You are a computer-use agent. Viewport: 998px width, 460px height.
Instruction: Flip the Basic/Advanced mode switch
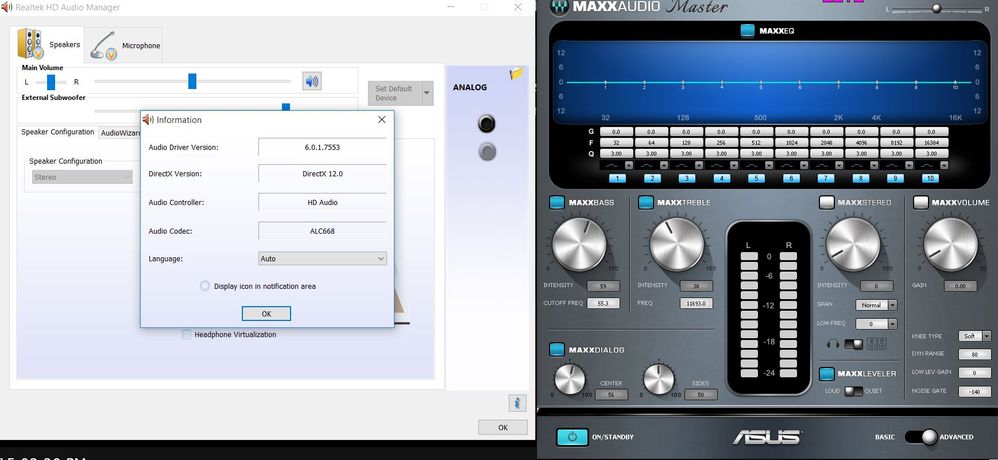coord(920,437)
